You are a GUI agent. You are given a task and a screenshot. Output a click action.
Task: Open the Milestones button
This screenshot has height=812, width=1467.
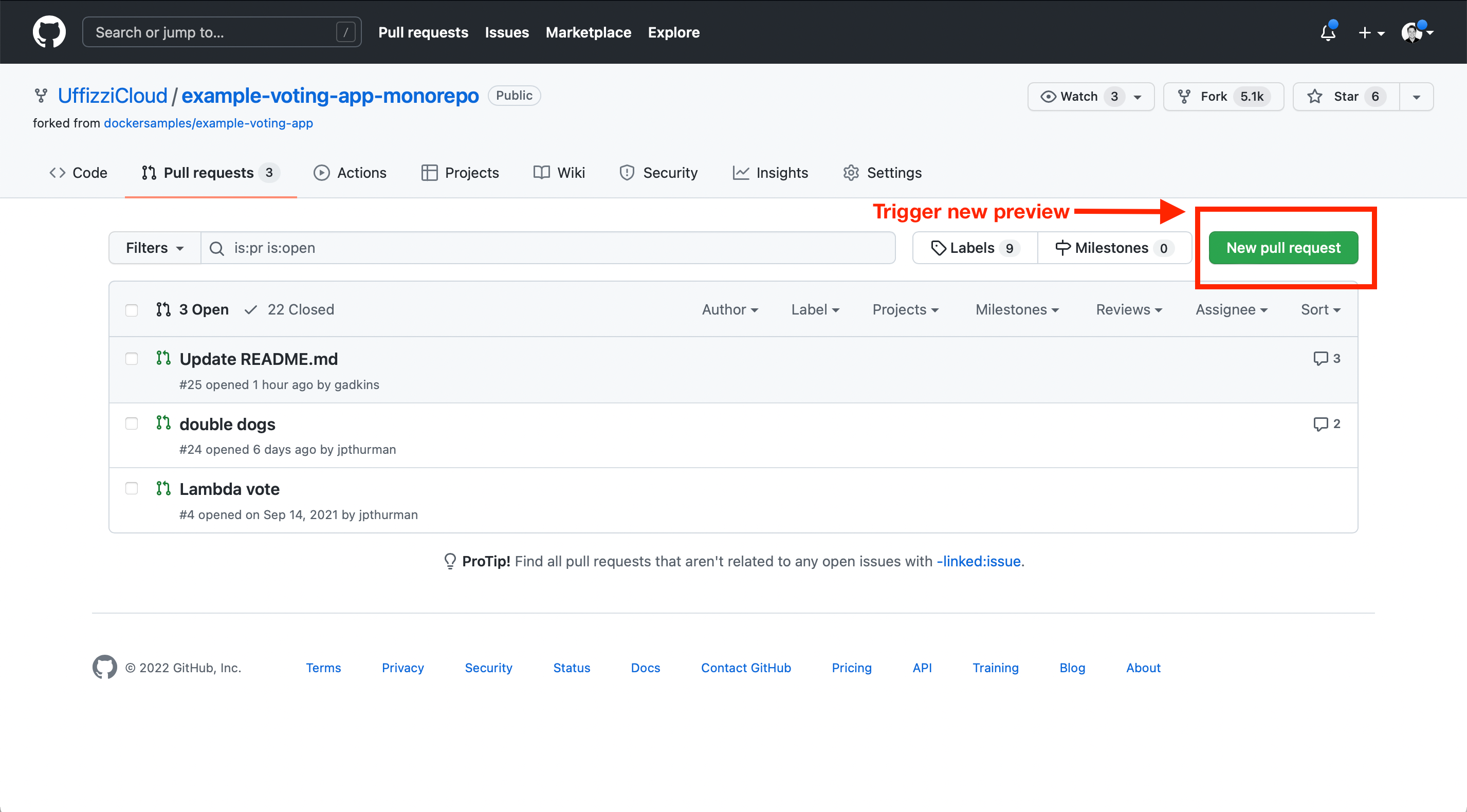click(x=1114, y=248)
